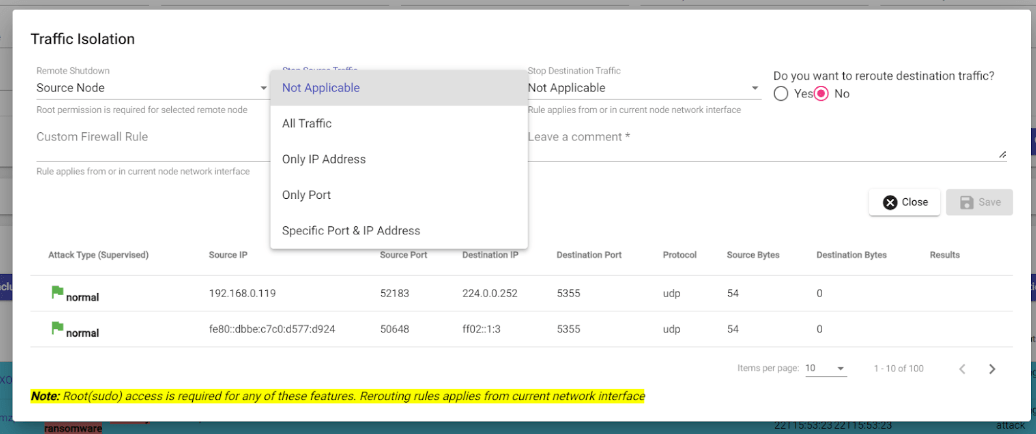Go to next page of results

pyautogui.click(x=992, y=369)
